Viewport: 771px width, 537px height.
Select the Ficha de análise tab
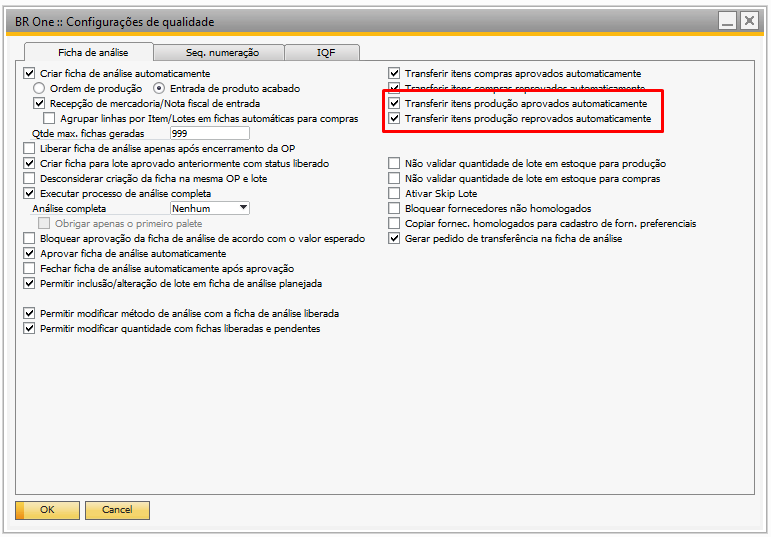pos(89,52)
